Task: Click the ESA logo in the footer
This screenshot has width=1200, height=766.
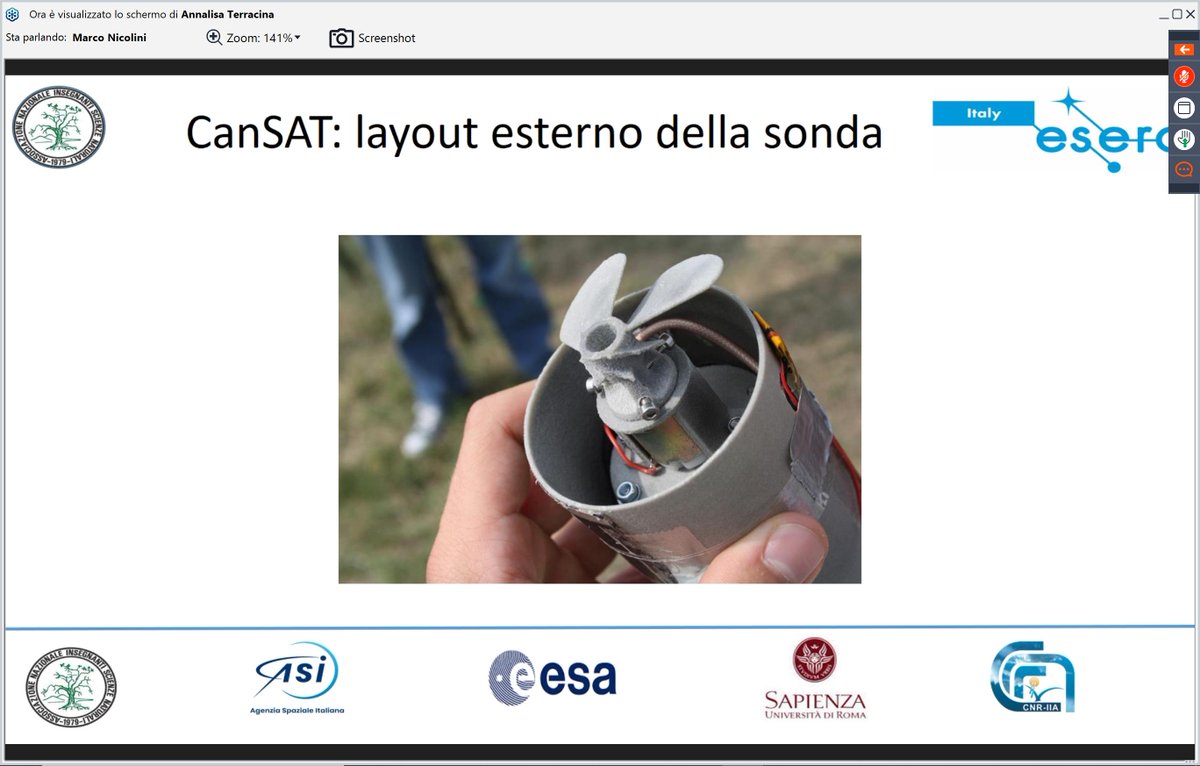Action: point(553,678)
